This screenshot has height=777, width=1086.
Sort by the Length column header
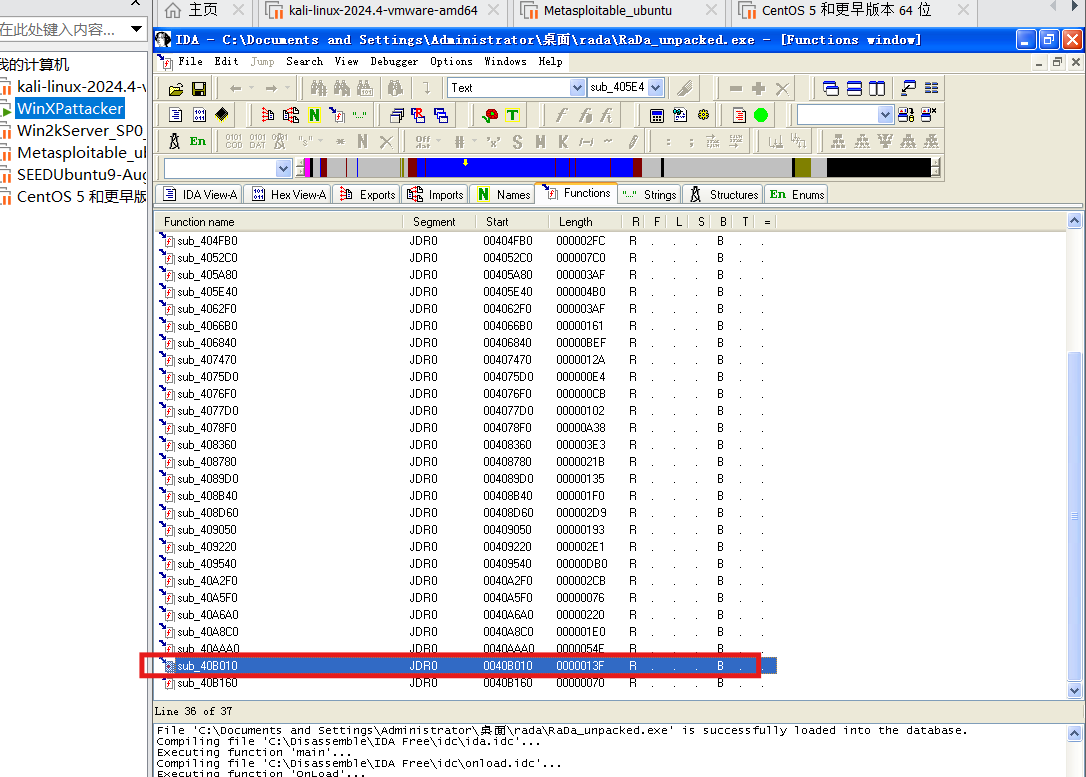click(x=585, y=222)
